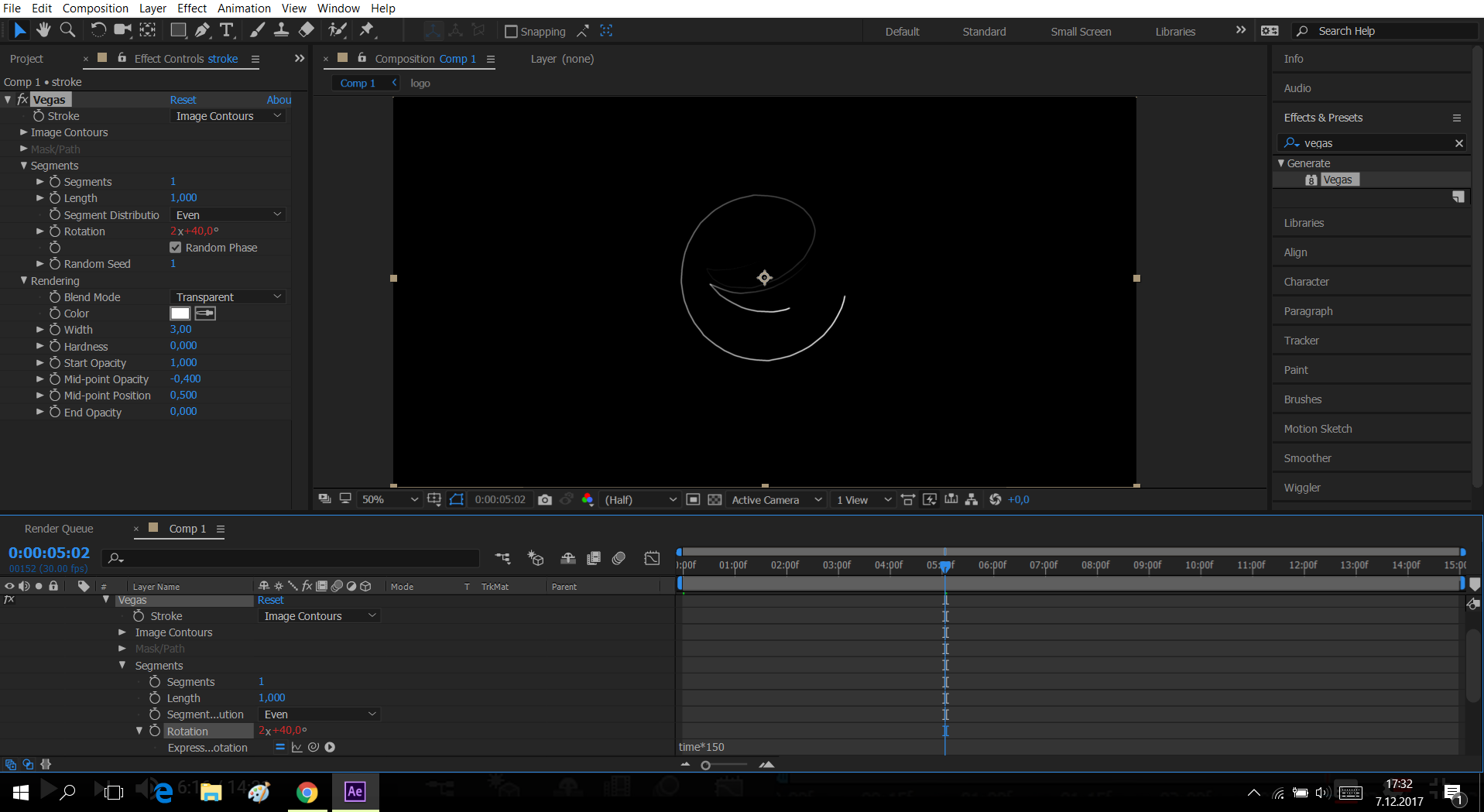Select the Selection arrow tool

19,30
